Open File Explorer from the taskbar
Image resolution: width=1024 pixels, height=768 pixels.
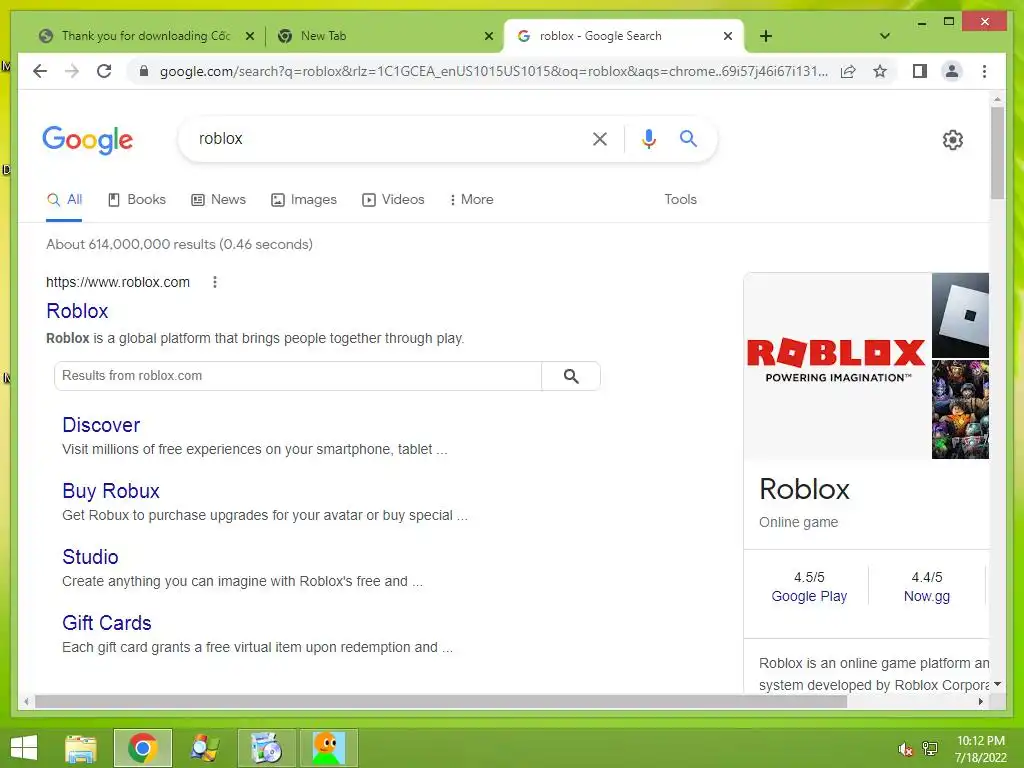pos(81,748)
